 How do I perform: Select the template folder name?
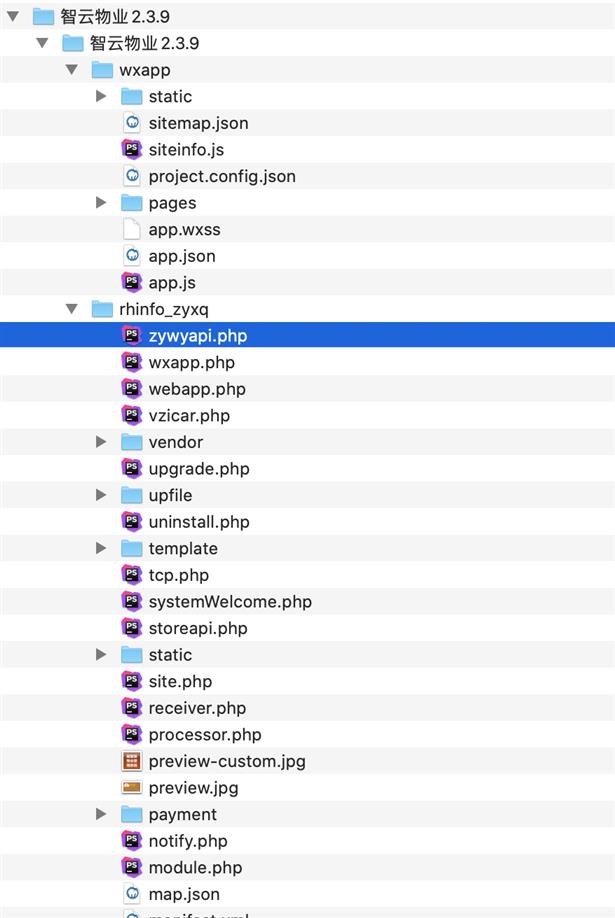183,548
